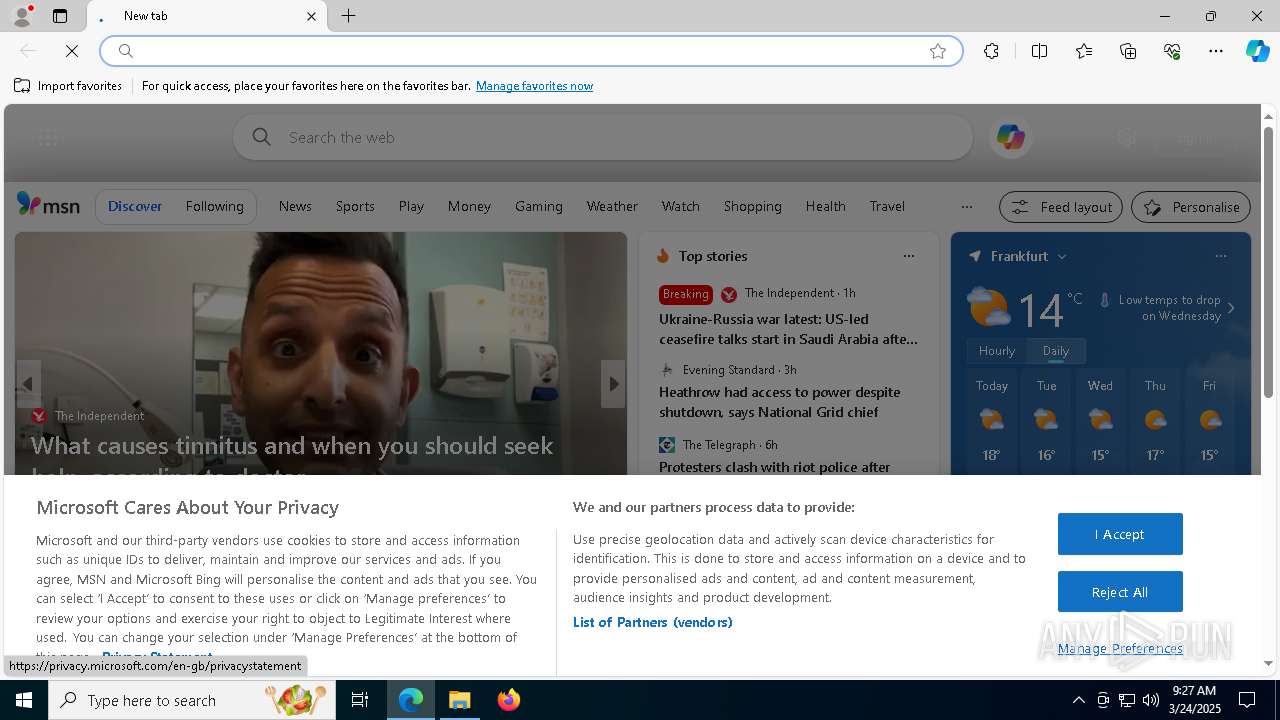
Task: Open the Copilot sidebar icon
Action: 1257,51
